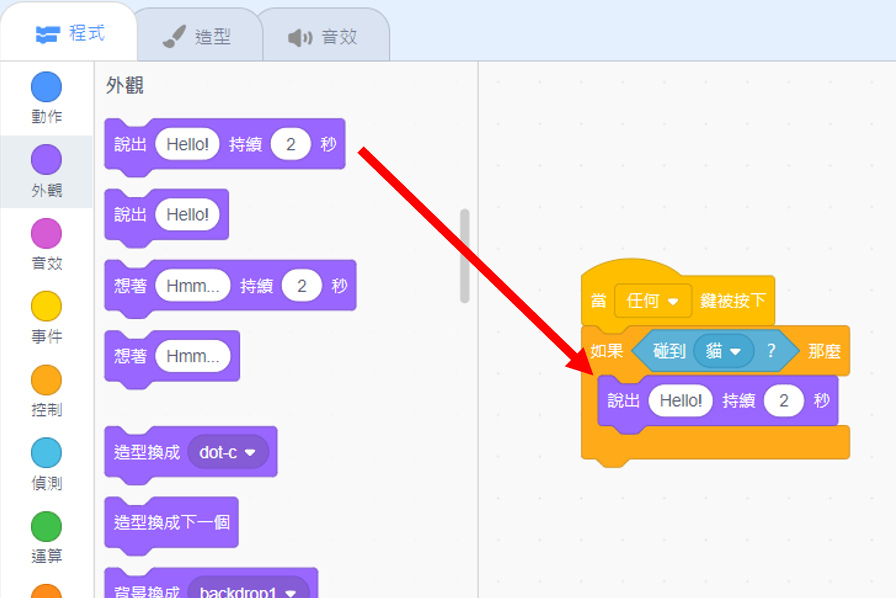Select the magenta 音效 sound category
896x598 pixels.
pos(46,244)
